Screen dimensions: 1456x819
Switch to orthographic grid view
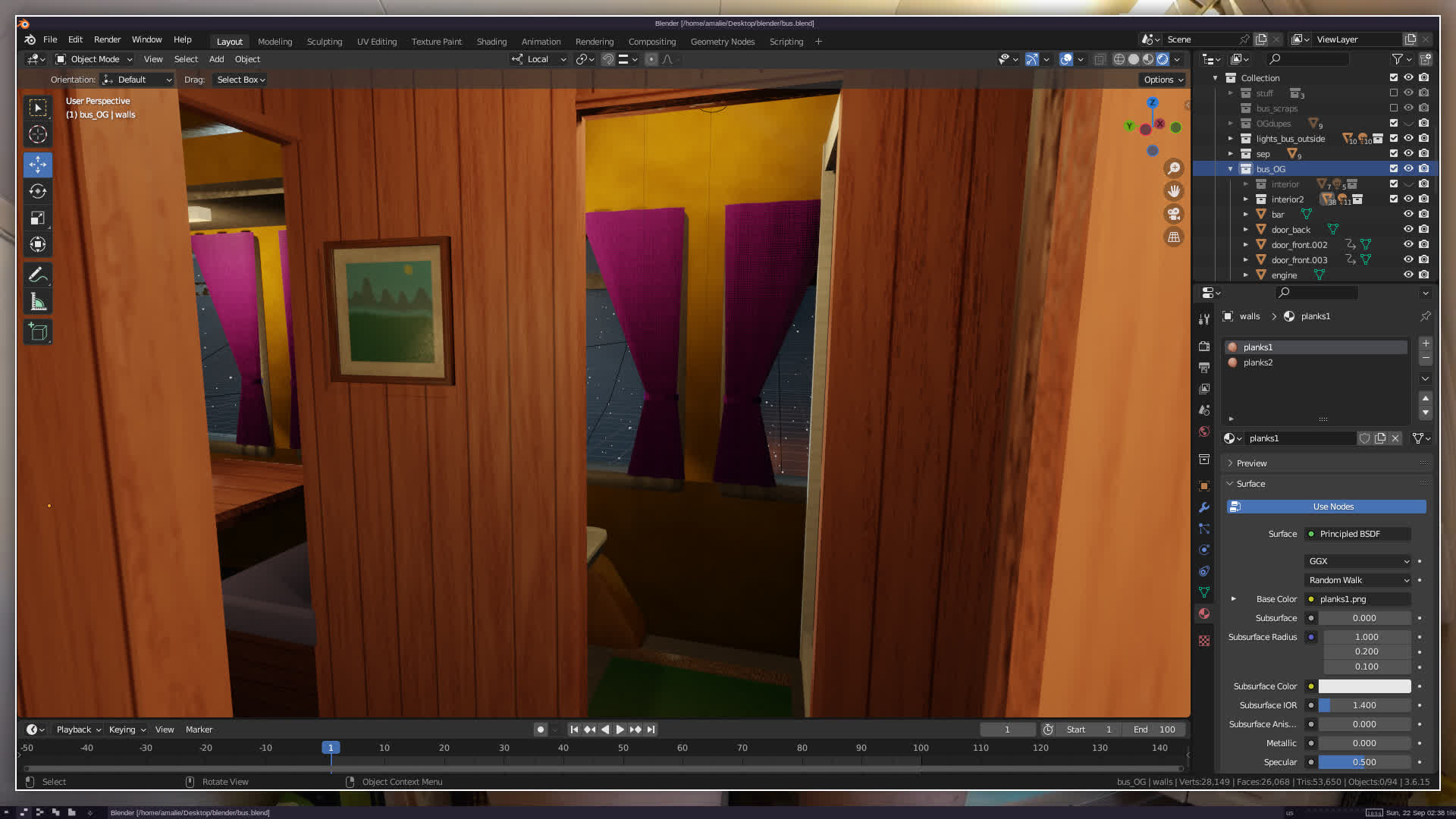pos(1174,237)
